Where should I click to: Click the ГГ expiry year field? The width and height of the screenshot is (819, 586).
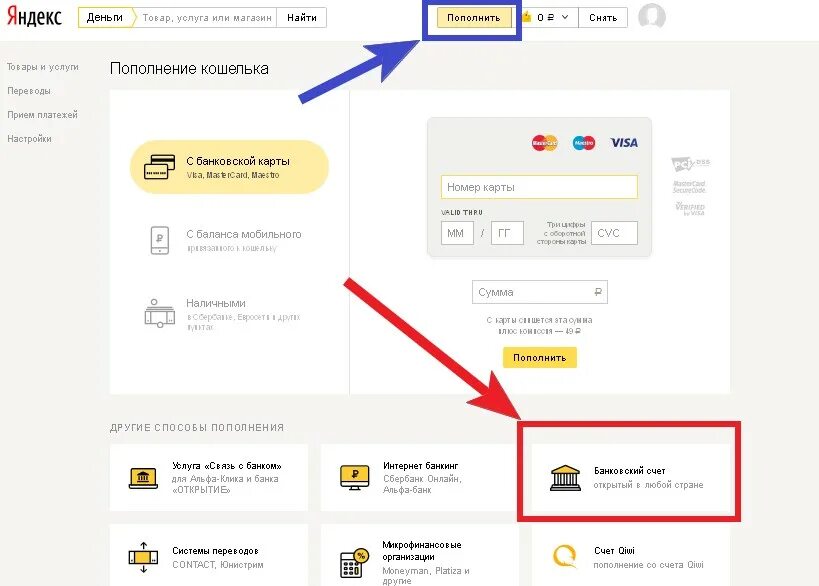(x=507, y=233)
